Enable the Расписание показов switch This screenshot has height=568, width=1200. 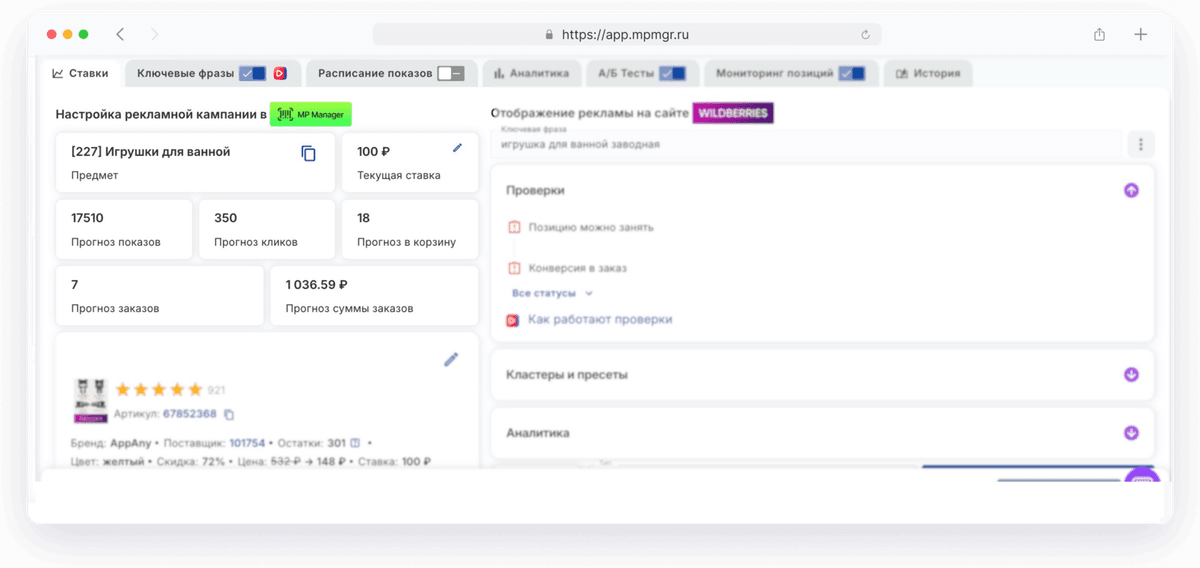pyautogui.click(x=451, y=73)
